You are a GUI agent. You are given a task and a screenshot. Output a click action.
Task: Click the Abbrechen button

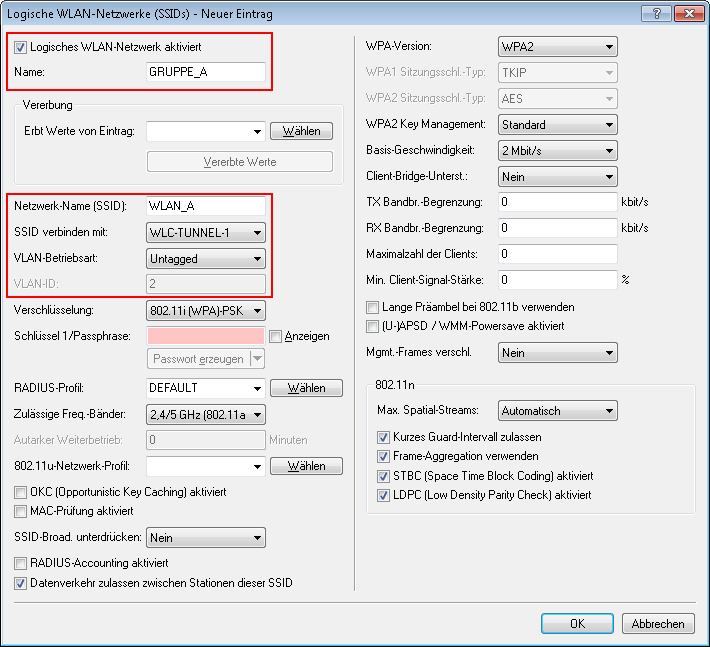point(658,623)
